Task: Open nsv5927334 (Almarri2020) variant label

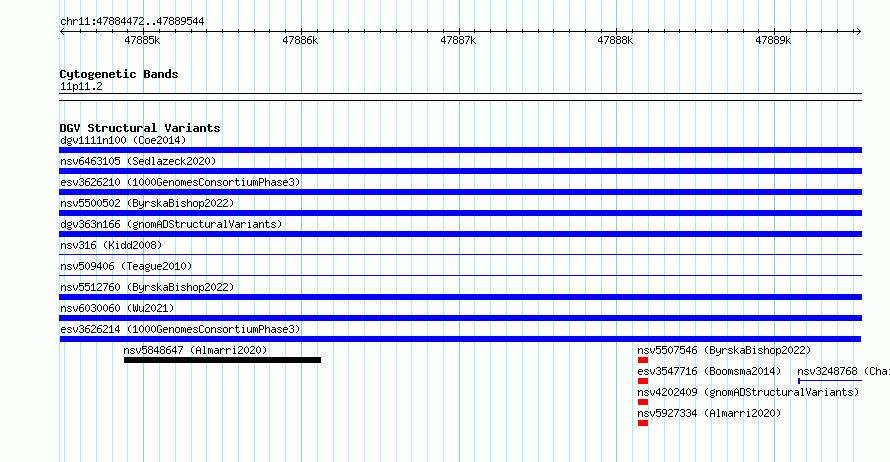Action: point(709,413)
